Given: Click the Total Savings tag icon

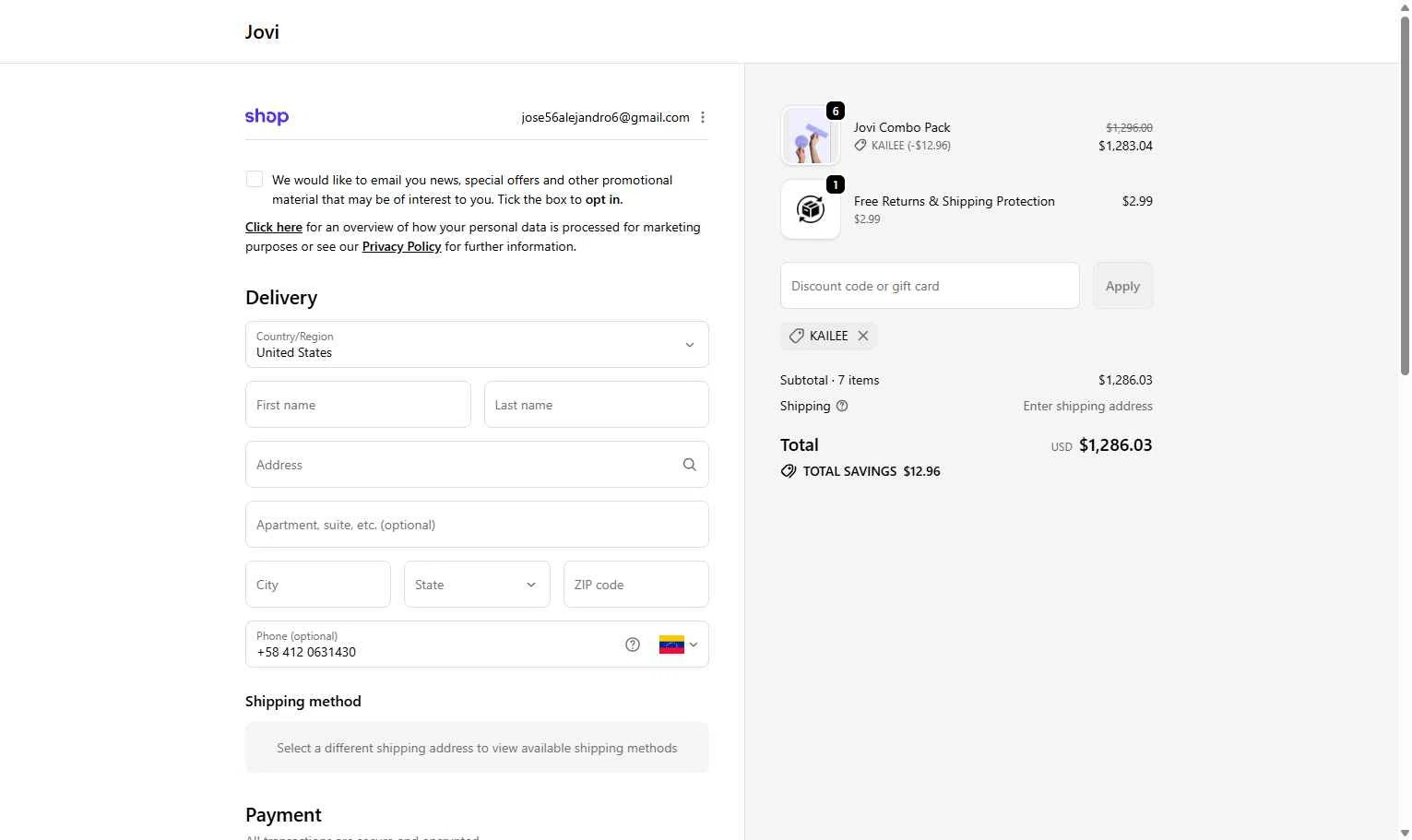Looking at the screenshot, I should click(789, 471).
